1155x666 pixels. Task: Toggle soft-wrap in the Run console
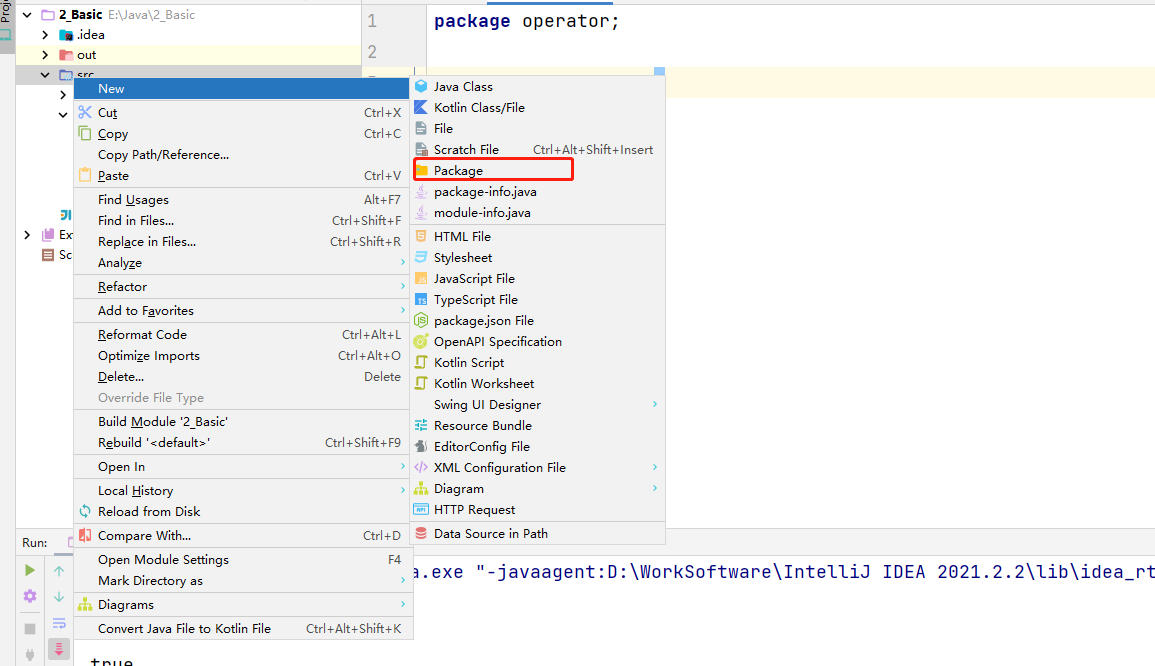click(59, 623)
